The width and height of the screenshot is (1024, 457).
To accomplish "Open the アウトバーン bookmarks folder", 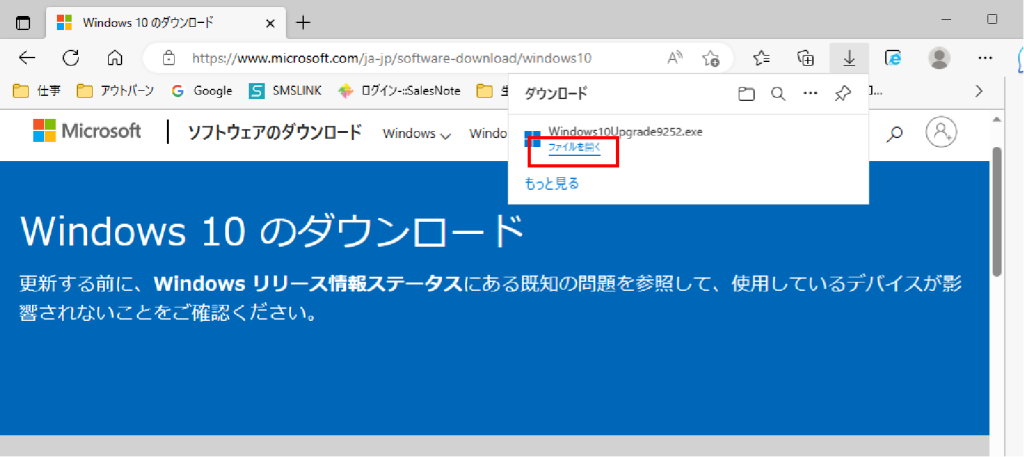I will [115, 91].
